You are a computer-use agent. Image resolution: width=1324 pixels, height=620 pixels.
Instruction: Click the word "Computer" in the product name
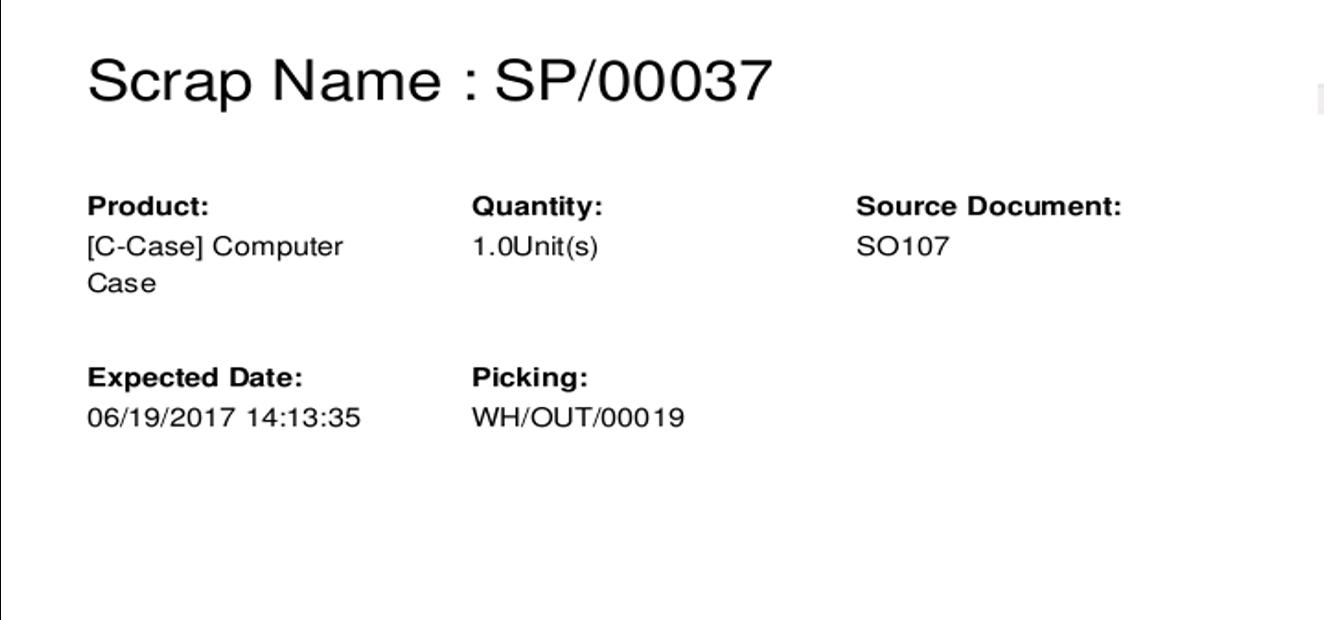click(277, 247)
